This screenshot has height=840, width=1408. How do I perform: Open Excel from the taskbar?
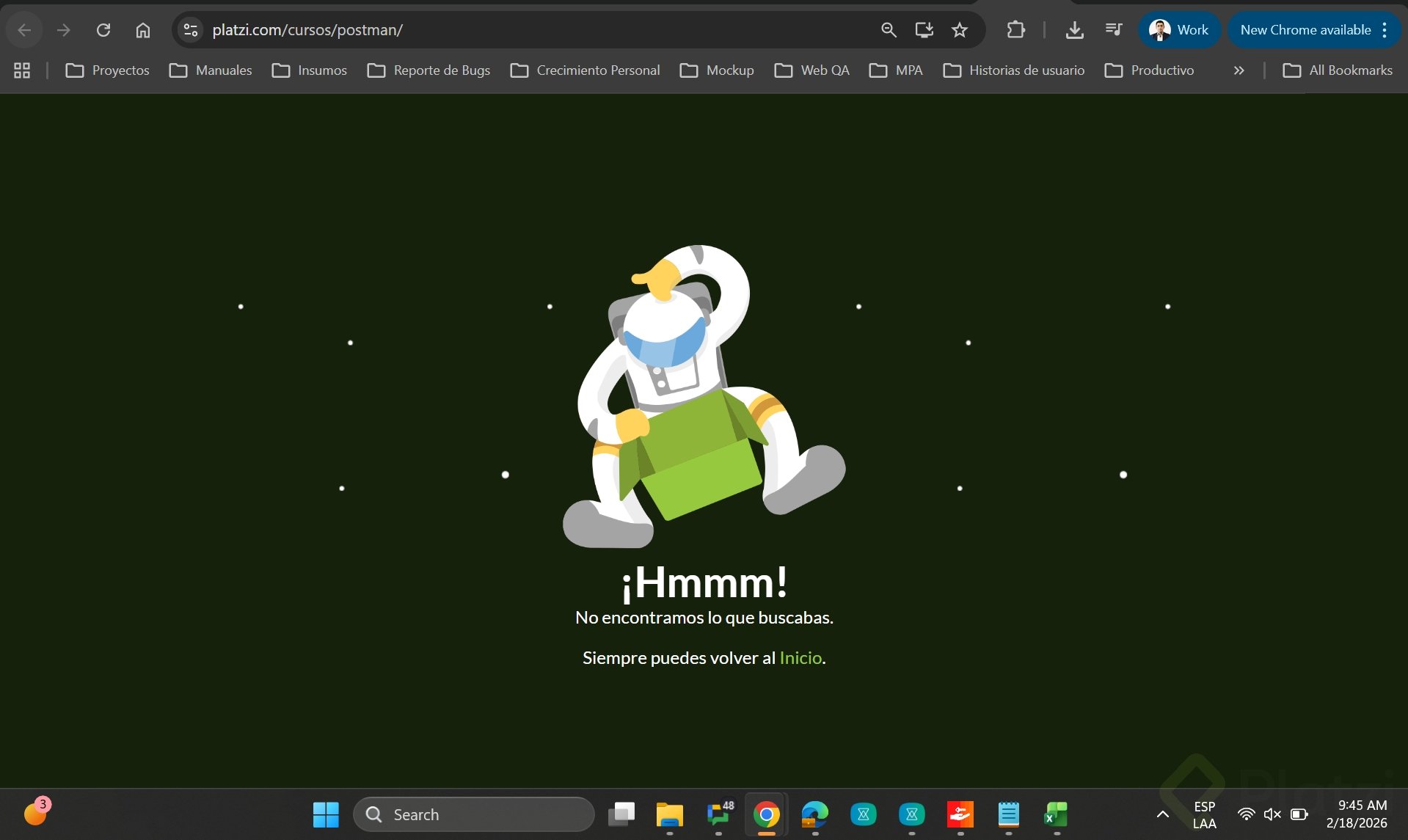pyautogui.click(x=1057, y=814)
